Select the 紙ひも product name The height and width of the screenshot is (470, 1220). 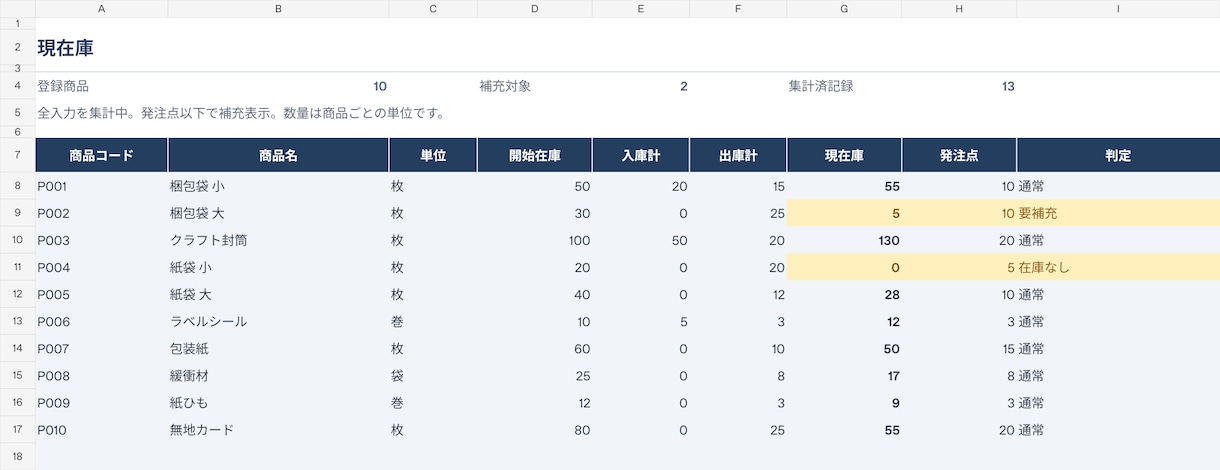pyautogui.click(x=189, y=402)
